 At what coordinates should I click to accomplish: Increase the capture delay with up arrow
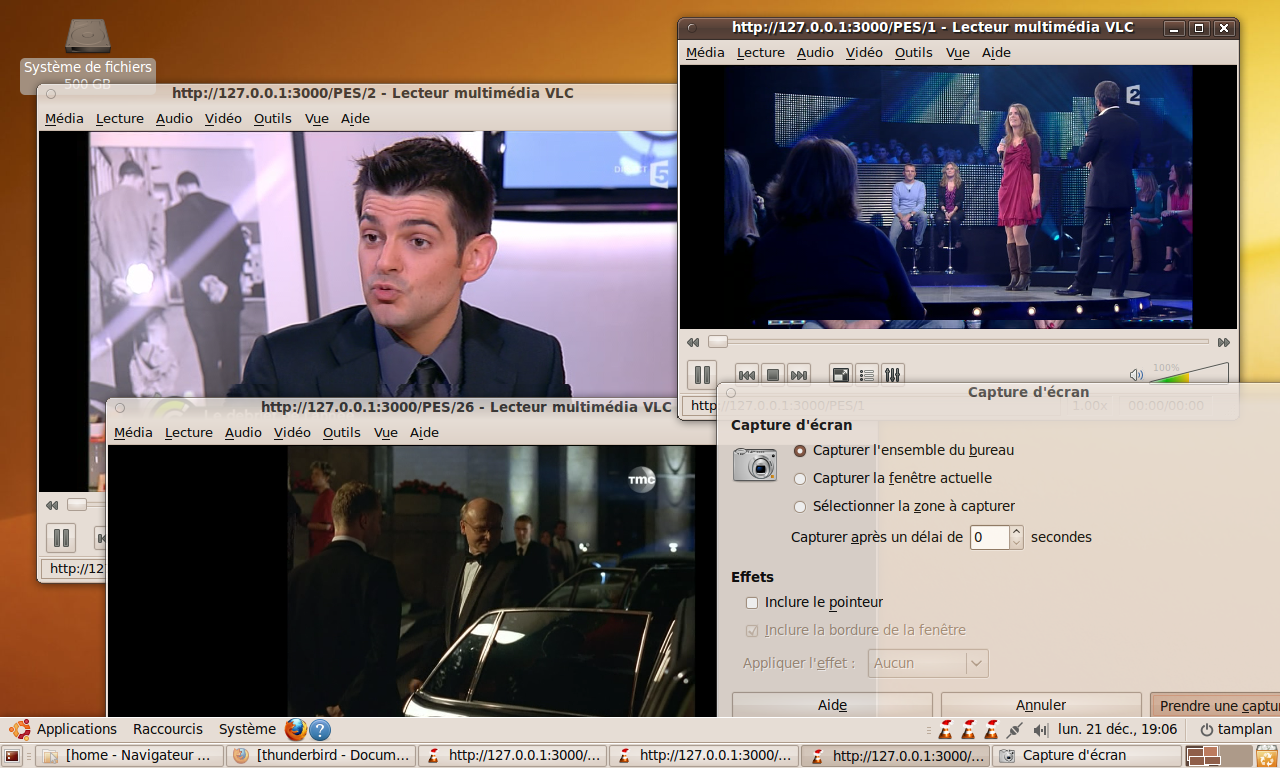coord(1016,531)
